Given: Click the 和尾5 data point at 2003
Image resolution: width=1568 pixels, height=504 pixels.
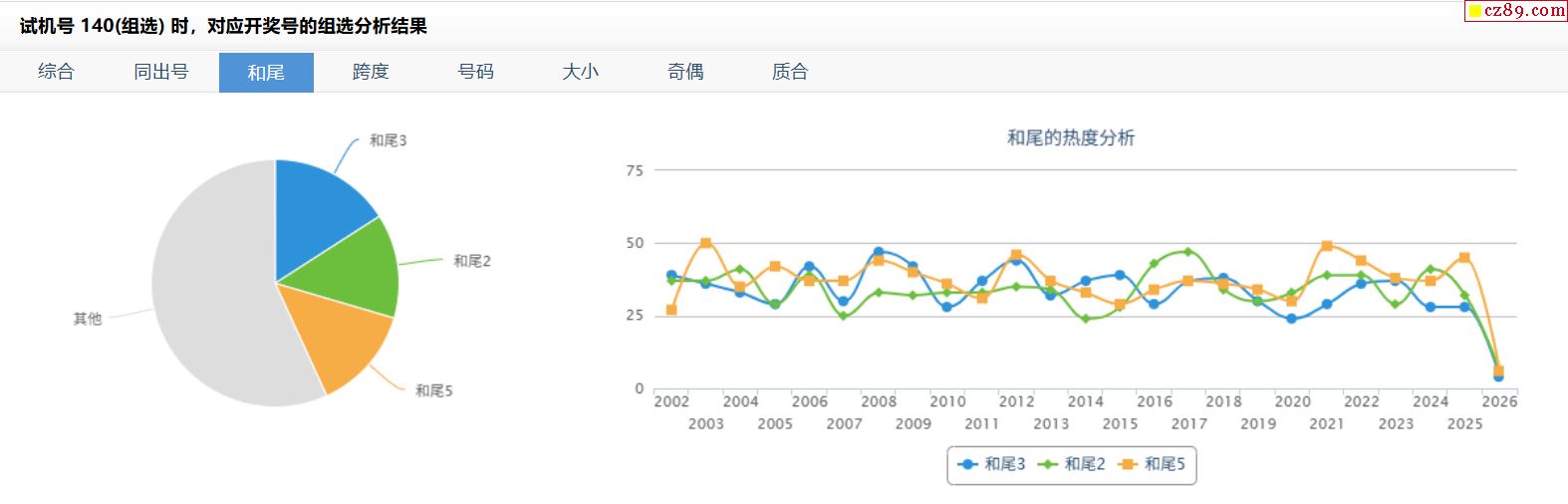Looking at the screenshot, I should tap(705, 243).
